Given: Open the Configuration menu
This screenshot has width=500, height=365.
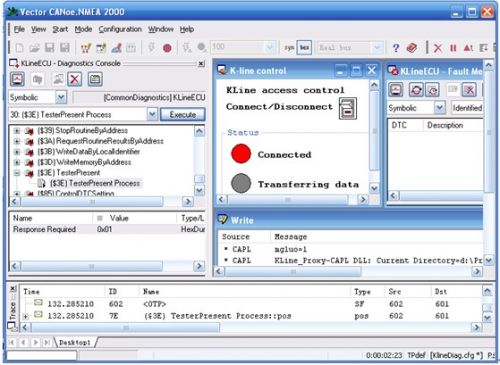Looking at the screenshot, I should [x=120, y=29].
